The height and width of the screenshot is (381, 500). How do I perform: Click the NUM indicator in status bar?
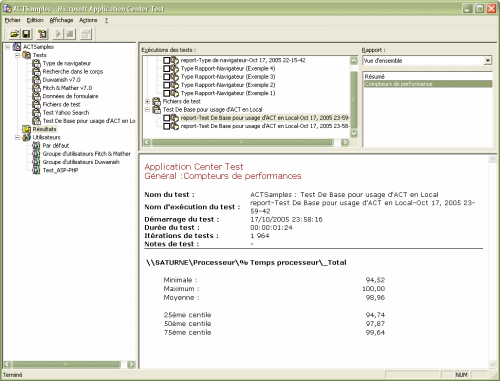(461, 375)
